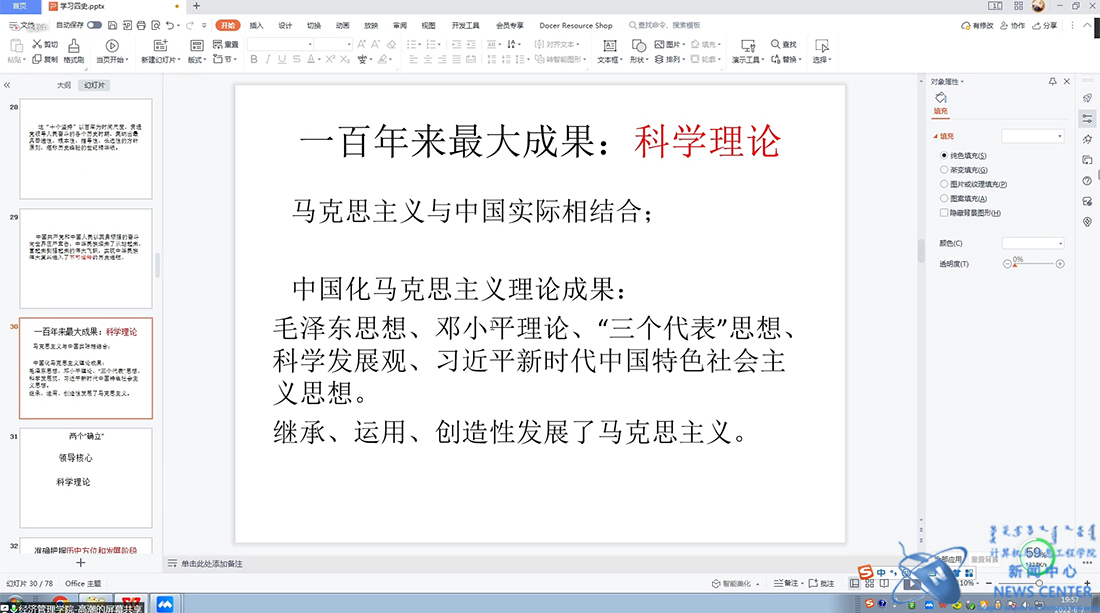
Task: Switch to the 插入 ribbon tab
Action: point(257,25)
